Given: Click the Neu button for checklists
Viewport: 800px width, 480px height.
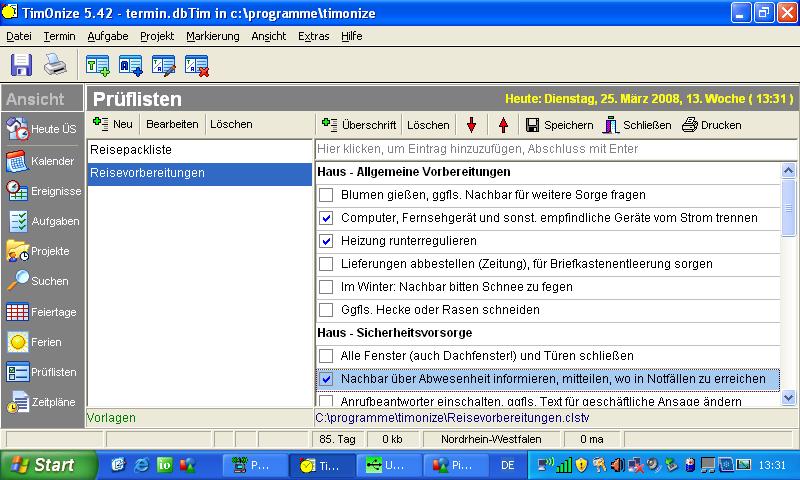Looking at the screenshot, I should click(112, 124).
